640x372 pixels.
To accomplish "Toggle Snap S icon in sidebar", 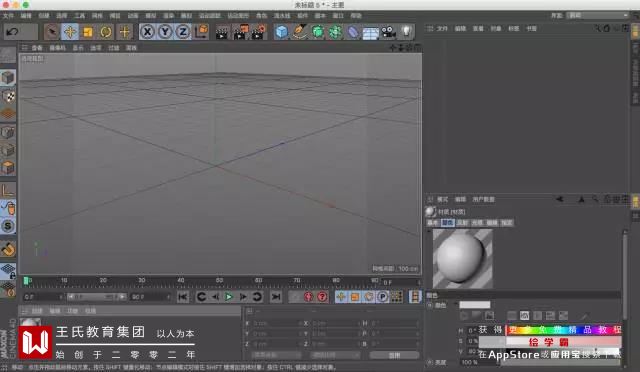I will pyautogui.click(x=8, y=226).
